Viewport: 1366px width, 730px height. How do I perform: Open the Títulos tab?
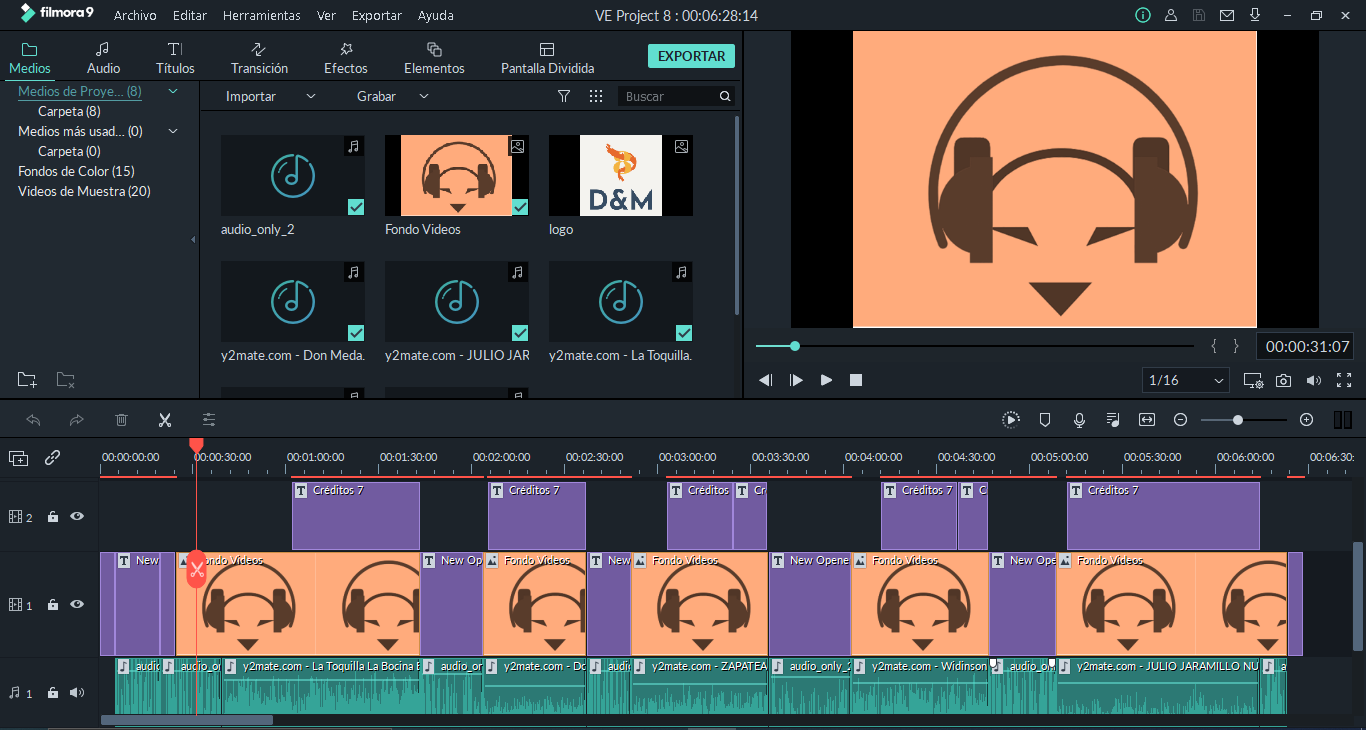[x=175, y=58]
